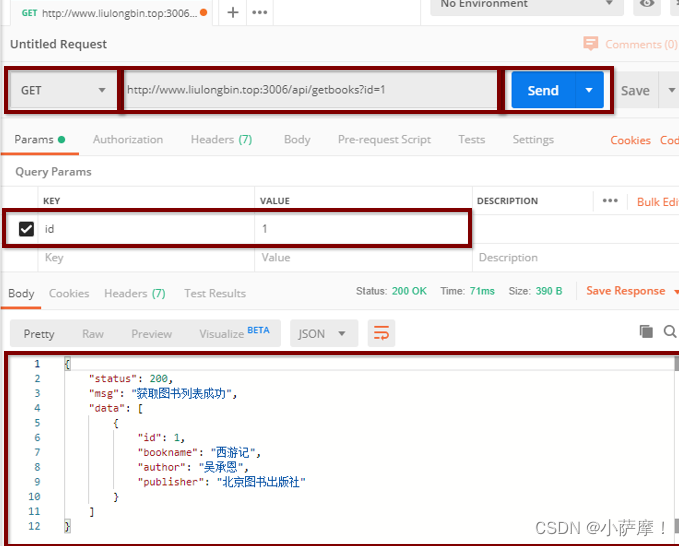The image size is (679, 546).
Task: Uncheck the id query param checkbox
Action: [26, 229]
